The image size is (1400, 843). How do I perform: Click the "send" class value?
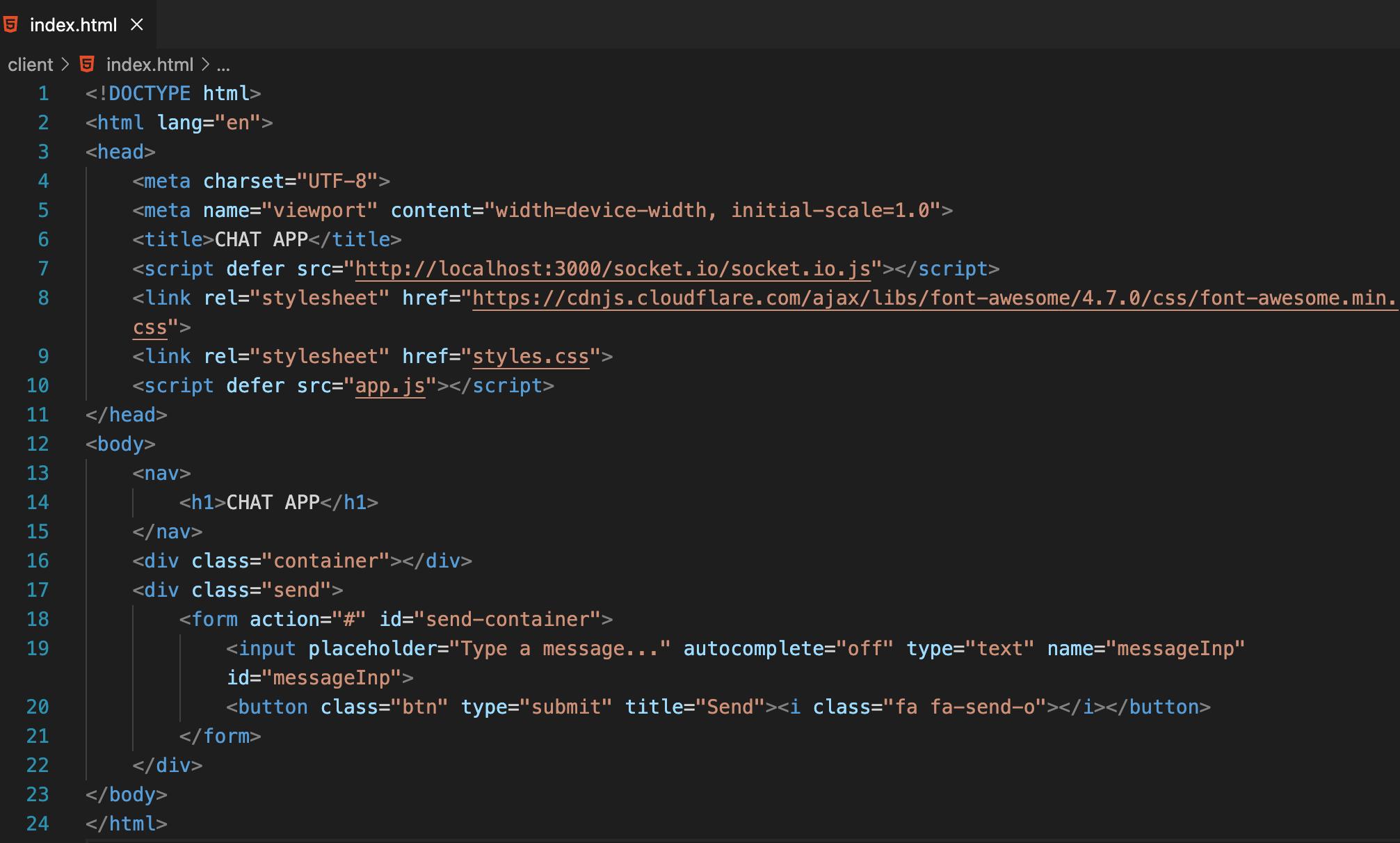296,590
